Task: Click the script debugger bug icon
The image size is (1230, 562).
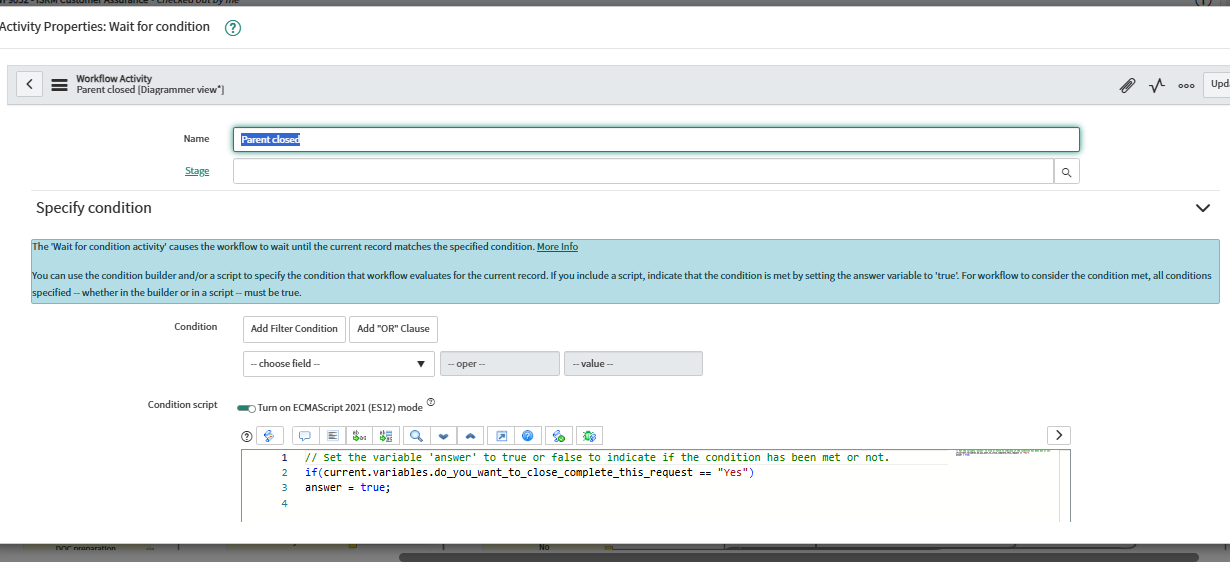Action: (589, 436)
